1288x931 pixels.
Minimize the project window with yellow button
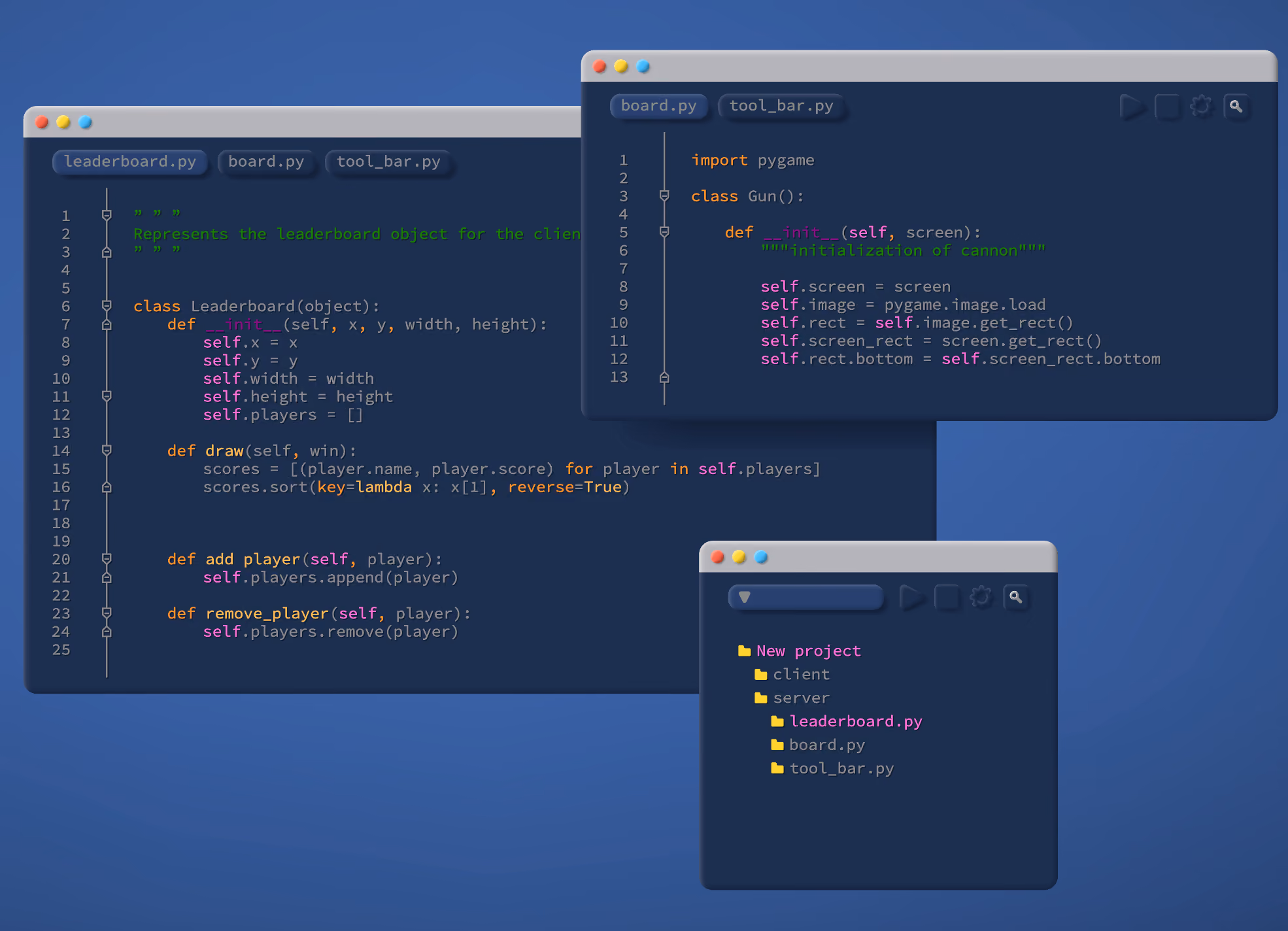coord(739,557)
